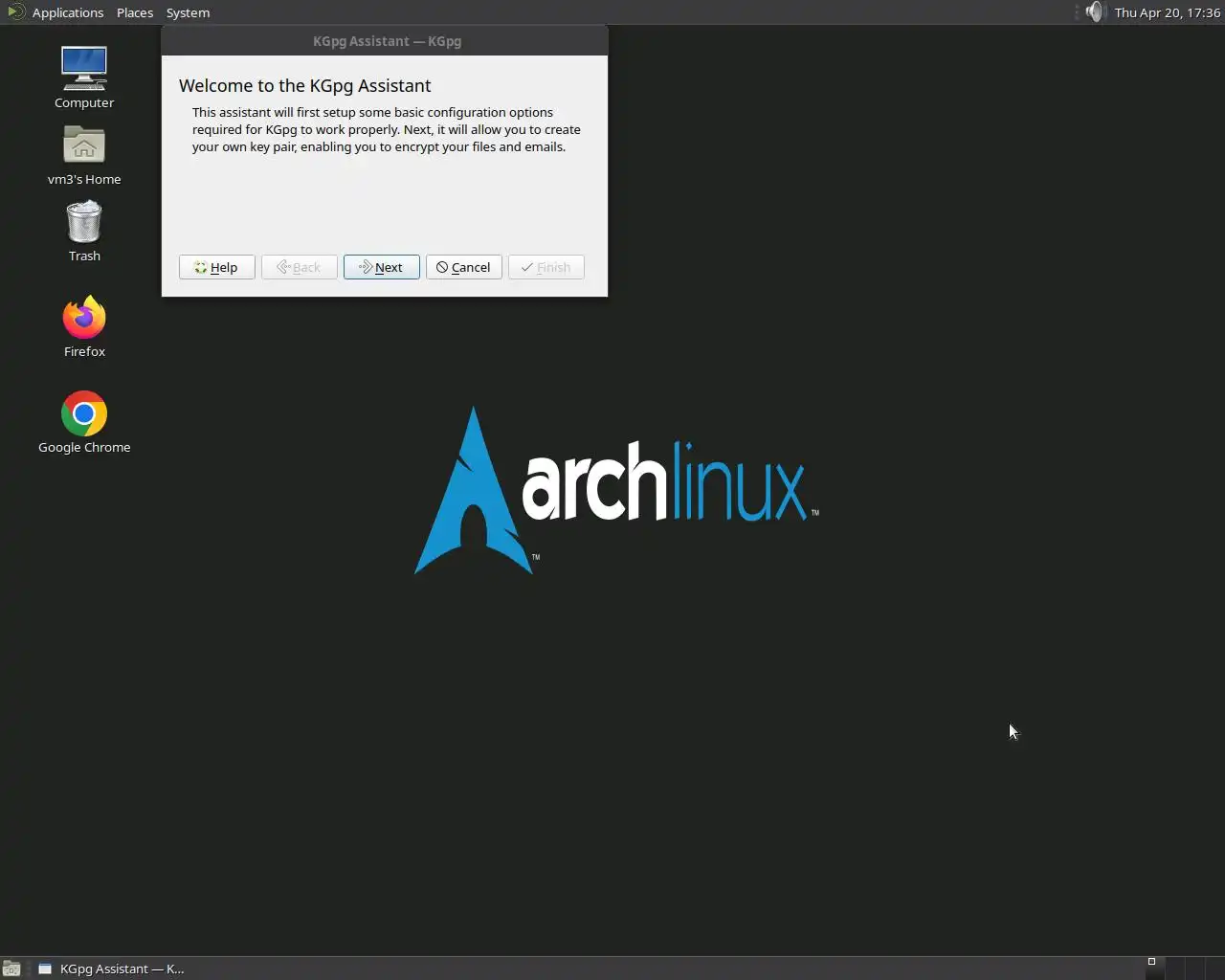Click the greyed-out Back button

pos(299,267)
